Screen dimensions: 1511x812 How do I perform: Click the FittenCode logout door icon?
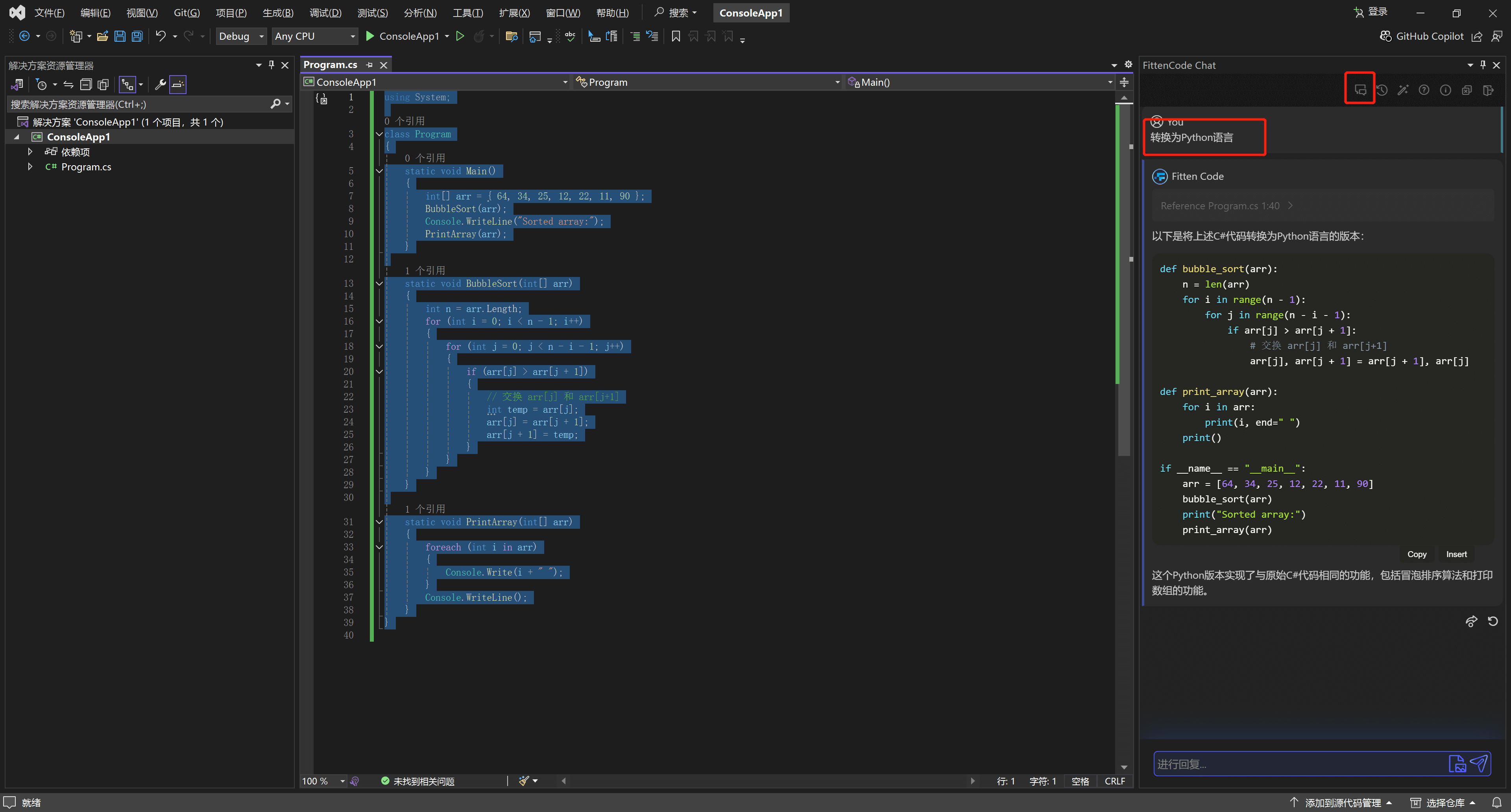(1488, 90)
